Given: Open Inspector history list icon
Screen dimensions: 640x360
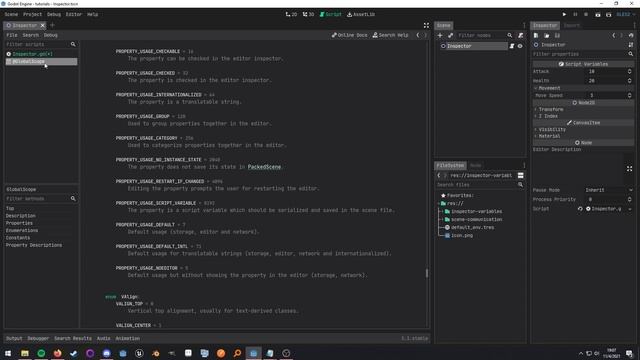Looking at the screenshot, I should click(631, 36).
